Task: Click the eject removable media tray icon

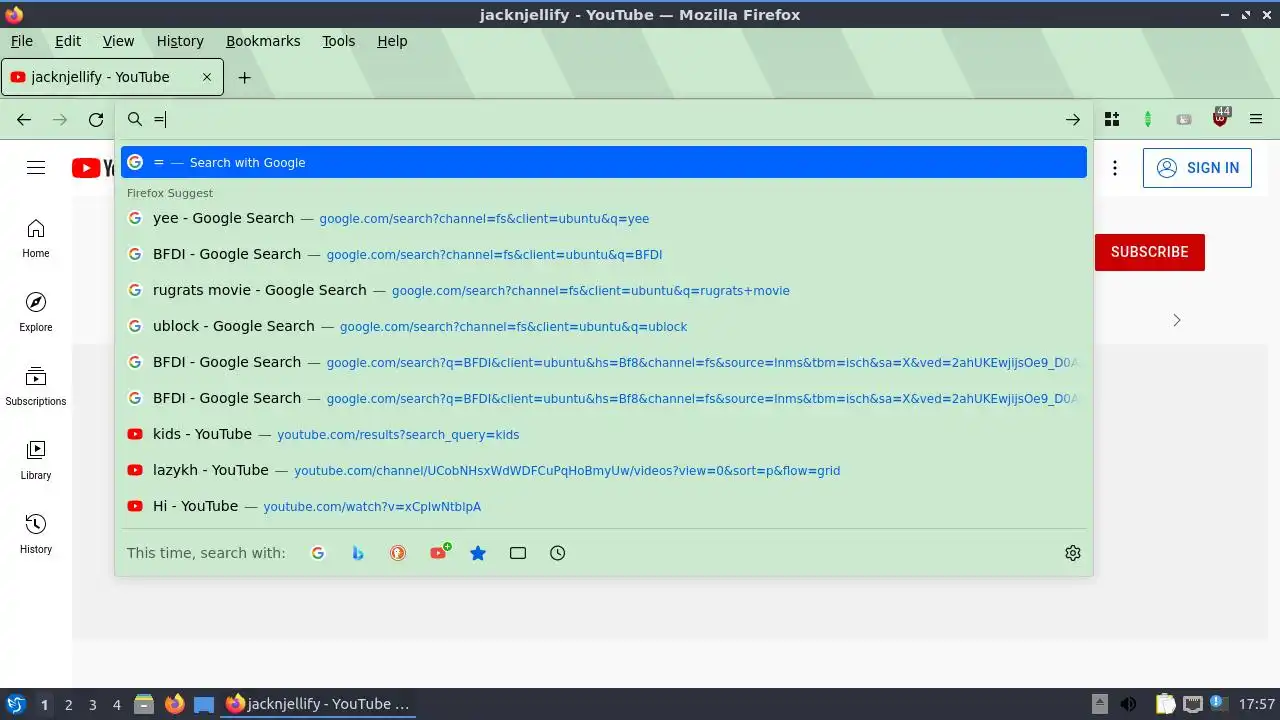Action: coord(1099,704)
